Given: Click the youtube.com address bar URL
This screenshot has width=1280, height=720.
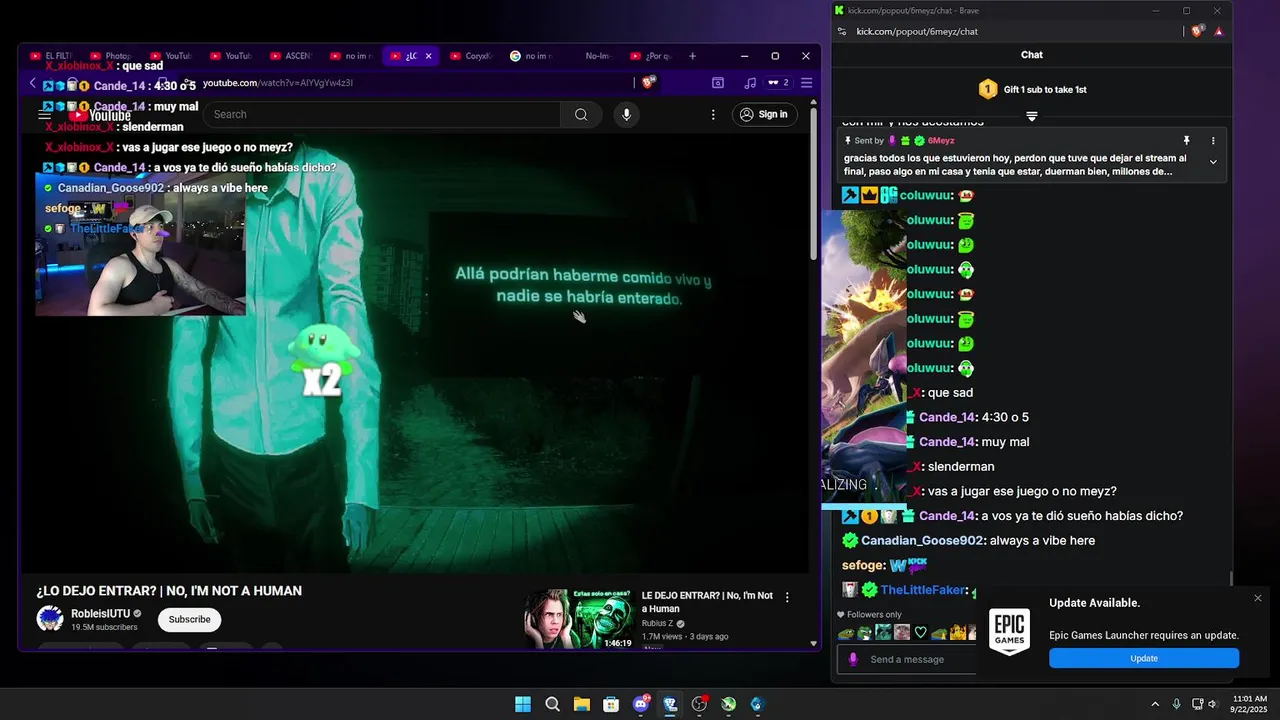Looking at the screenshot, I should (x=277, y=83).
